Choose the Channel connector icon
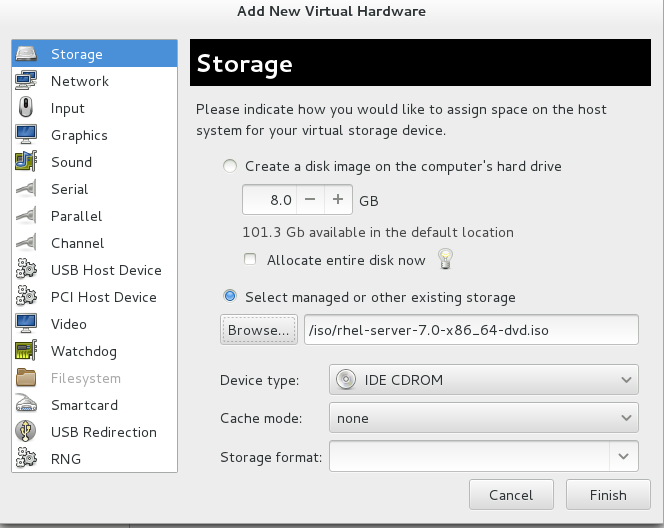 [x=26, y=242]
